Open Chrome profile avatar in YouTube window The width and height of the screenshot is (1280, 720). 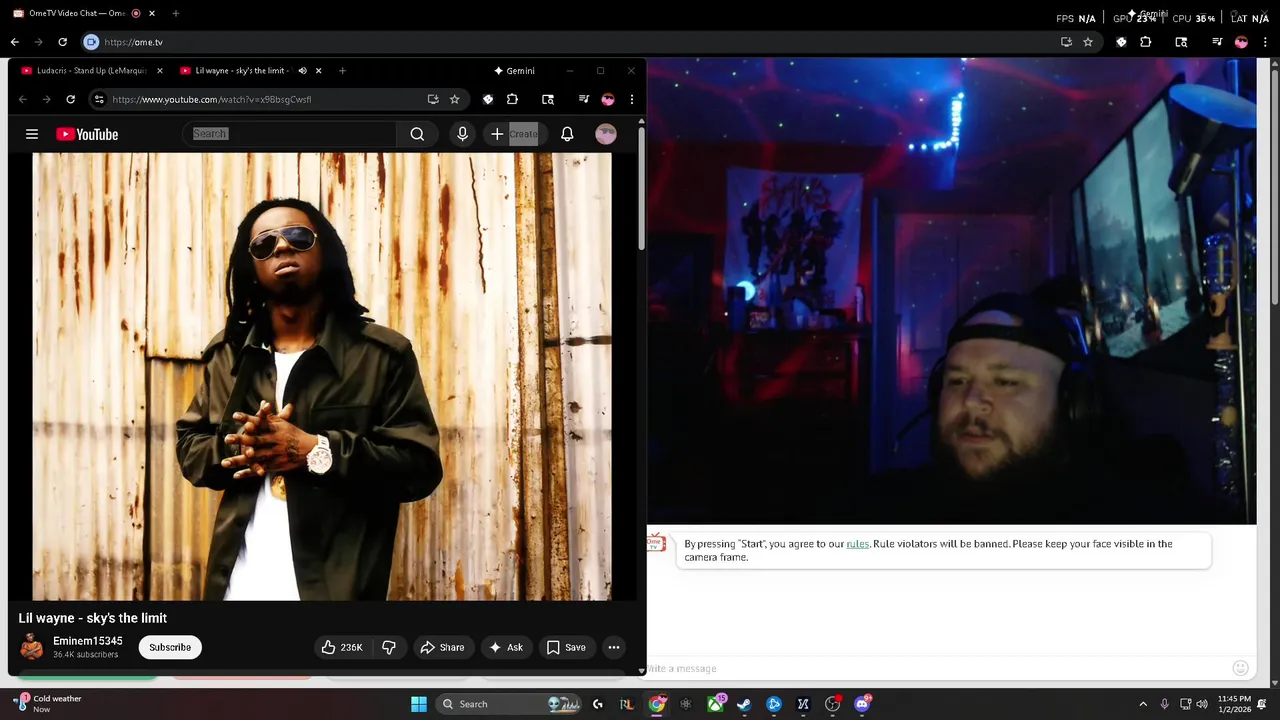[608, 99]
